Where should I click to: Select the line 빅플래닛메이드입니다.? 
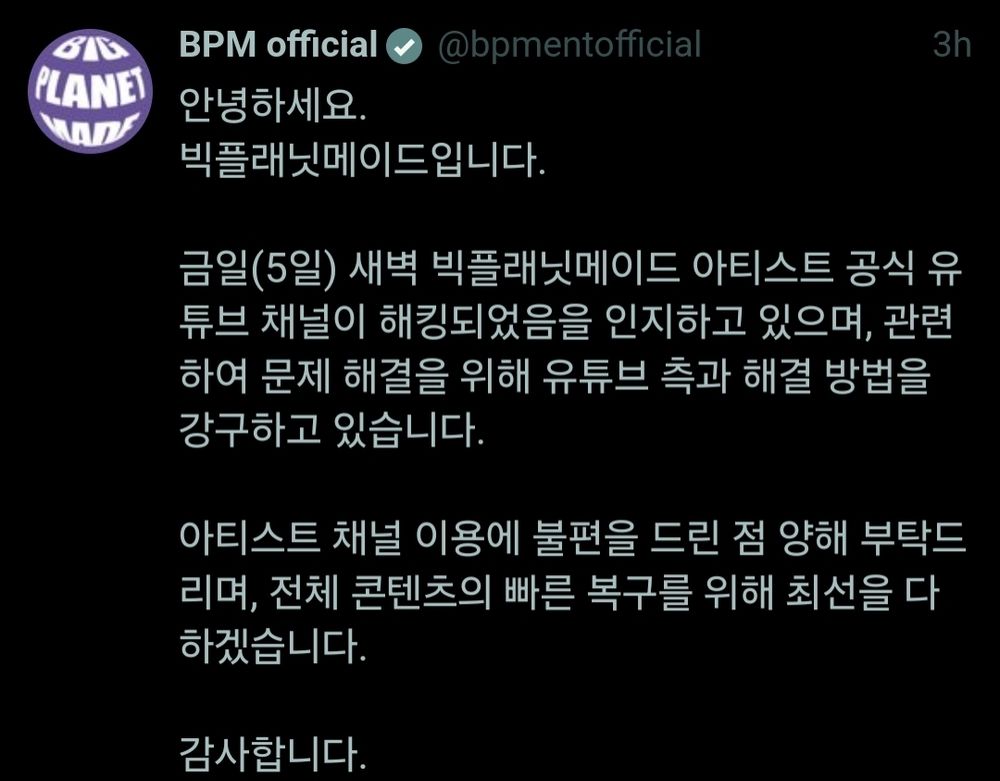tap(363, 159)
